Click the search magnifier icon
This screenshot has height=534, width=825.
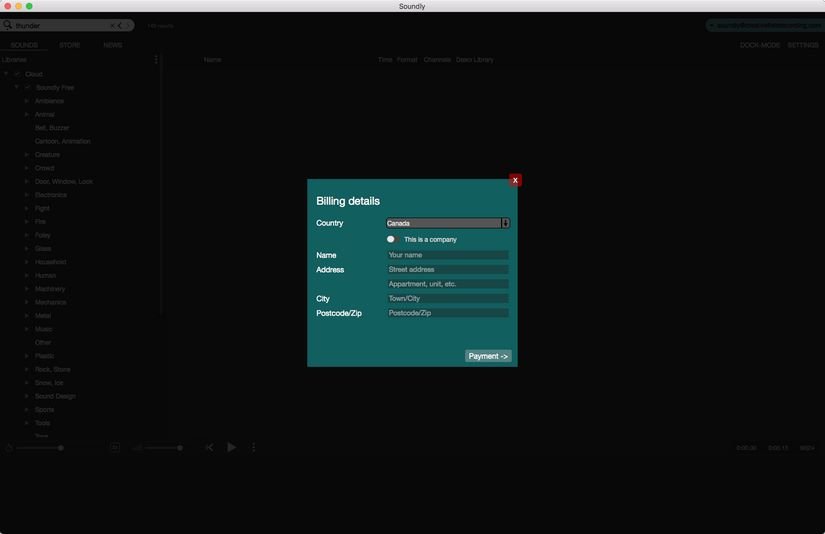coord(8,25)
